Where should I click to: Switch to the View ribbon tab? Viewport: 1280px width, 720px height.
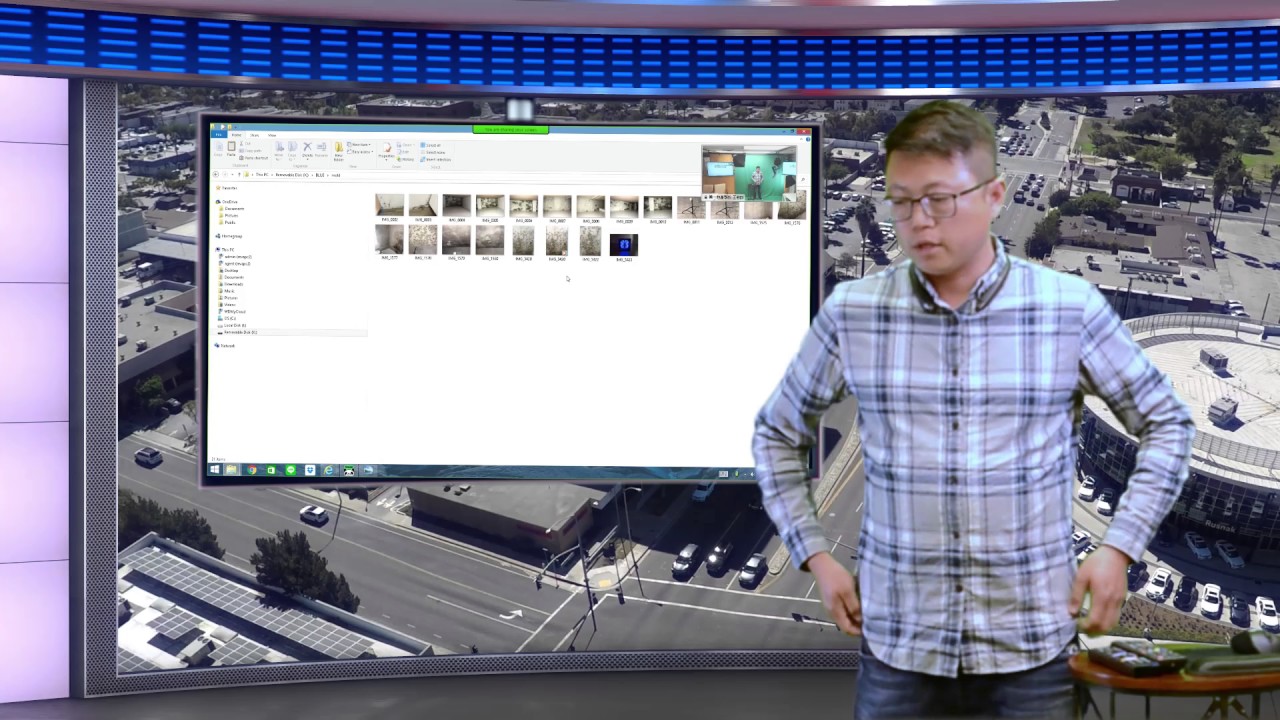272,135
